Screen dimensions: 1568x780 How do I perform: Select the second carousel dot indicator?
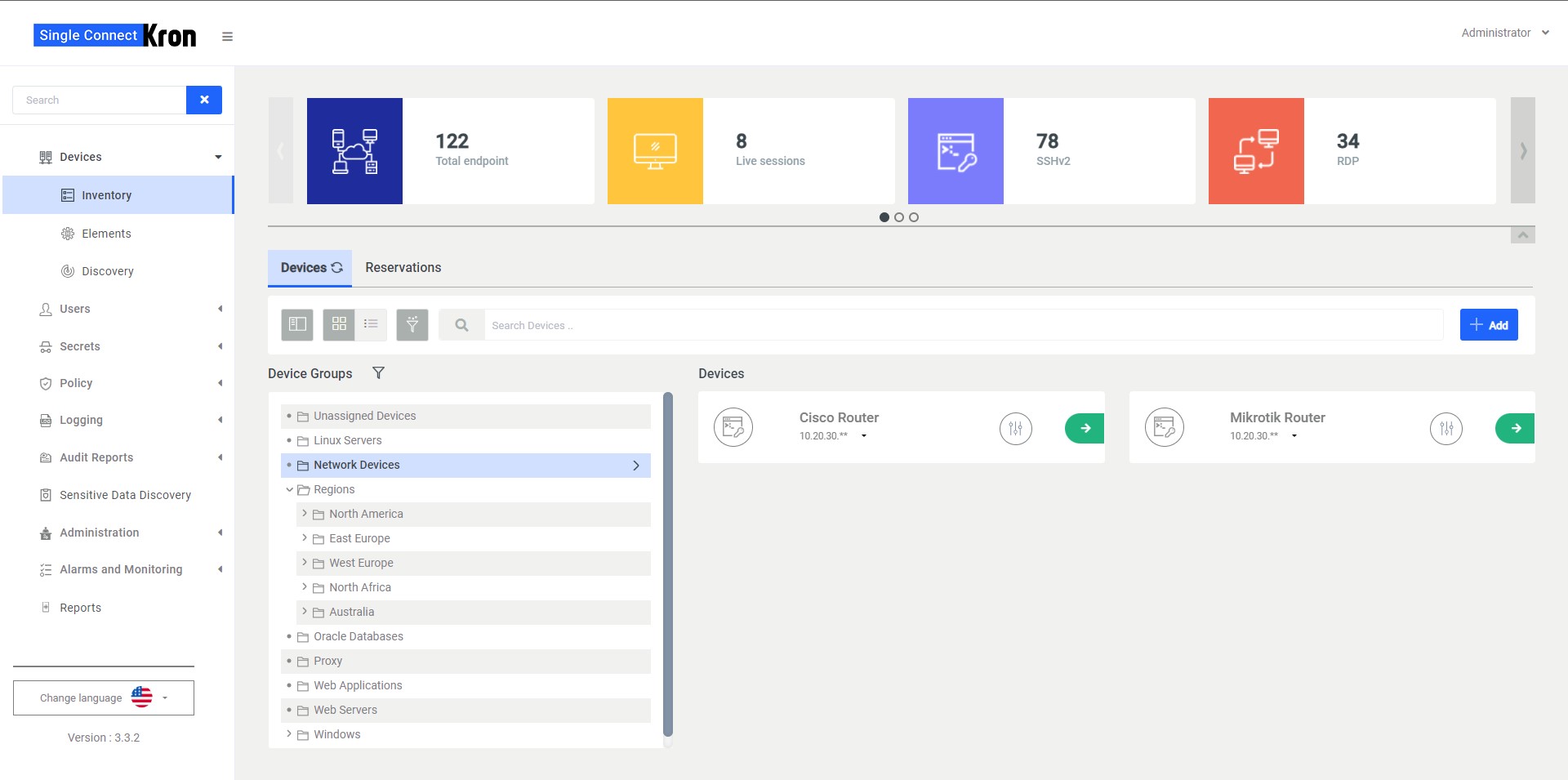[x=899, y=217]
